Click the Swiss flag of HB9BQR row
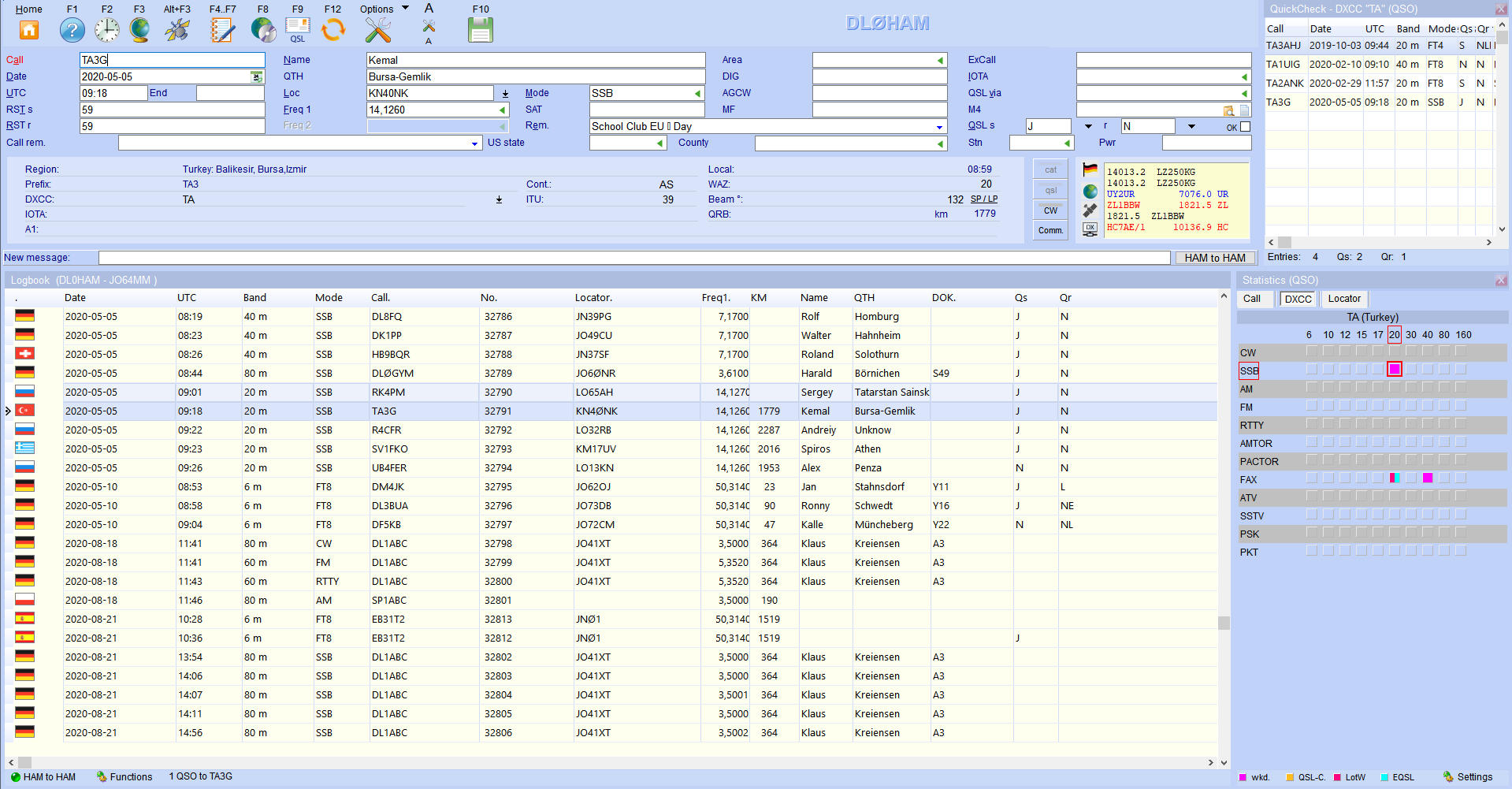The width and height of the screenshot is (1512, 789). click(x=25, y=354)
